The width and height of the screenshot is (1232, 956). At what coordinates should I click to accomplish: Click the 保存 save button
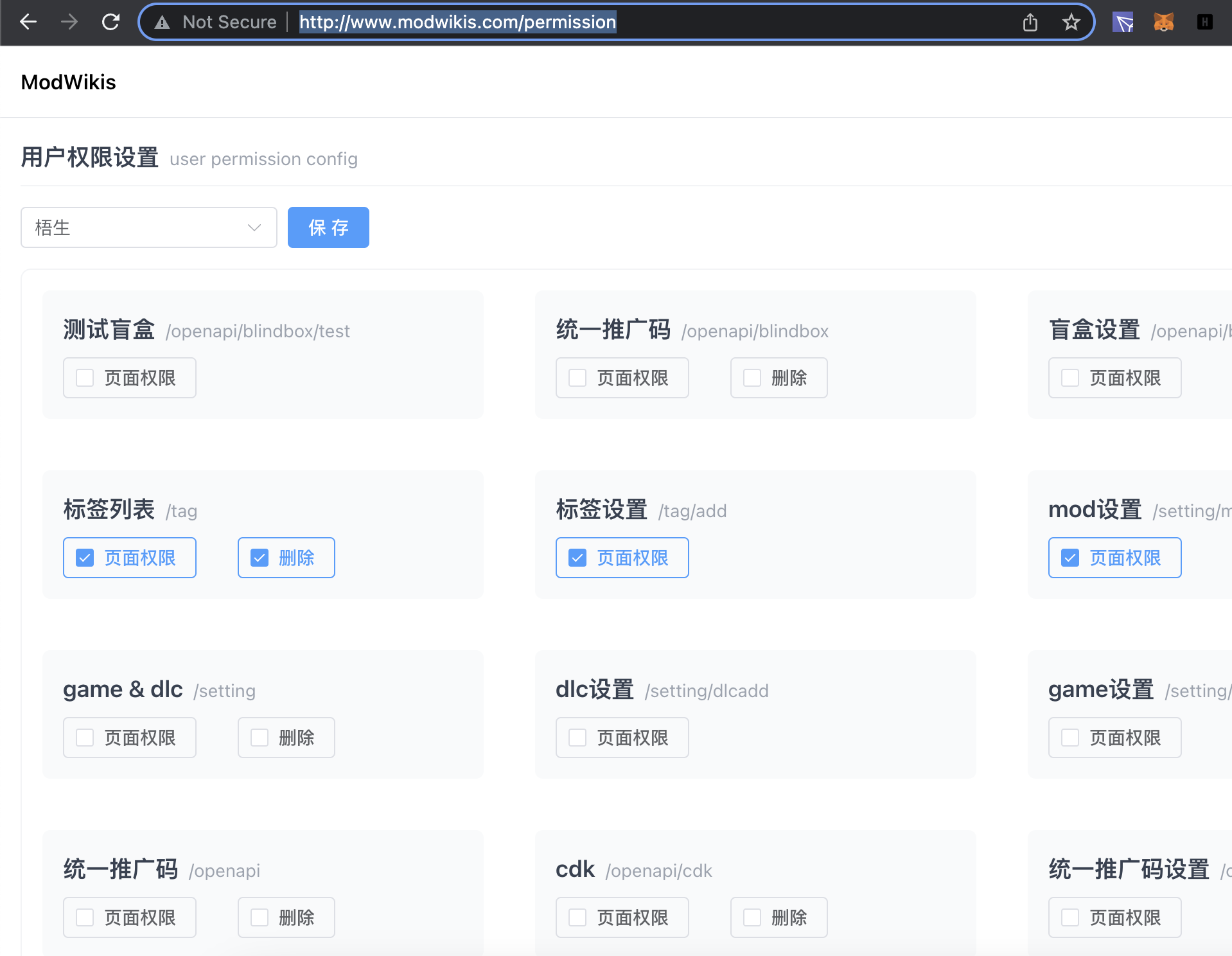[x=328, y=227]
